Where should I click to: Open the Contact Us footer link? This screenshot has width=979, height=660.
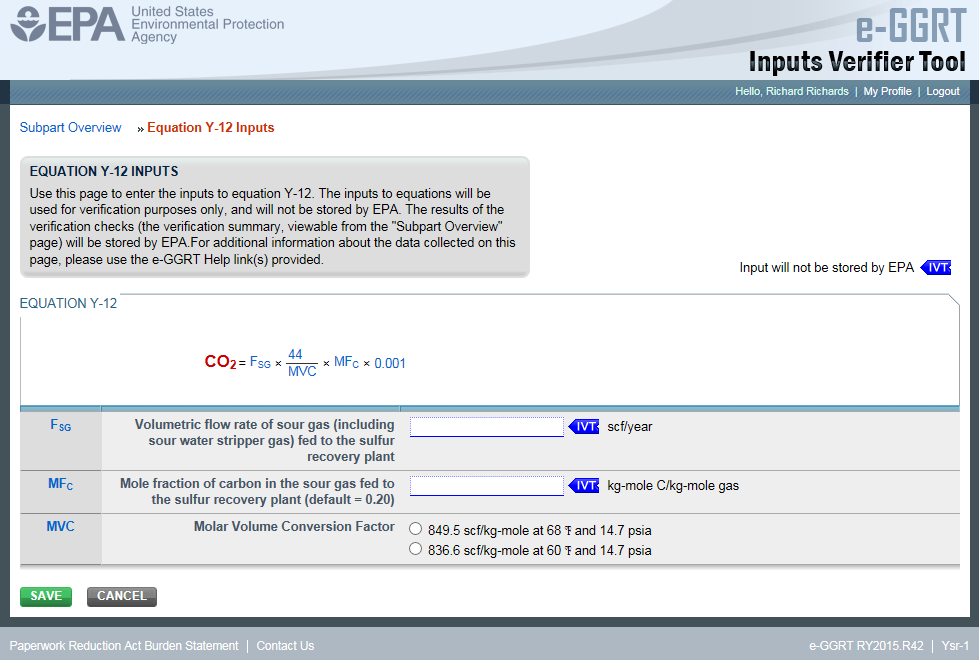coord(285,646)
